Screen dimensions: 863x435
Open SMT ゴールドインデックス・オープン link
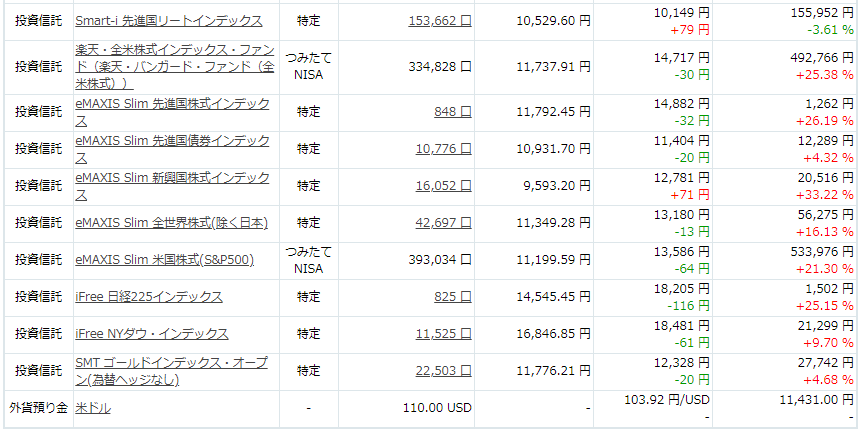pos(172,371)
